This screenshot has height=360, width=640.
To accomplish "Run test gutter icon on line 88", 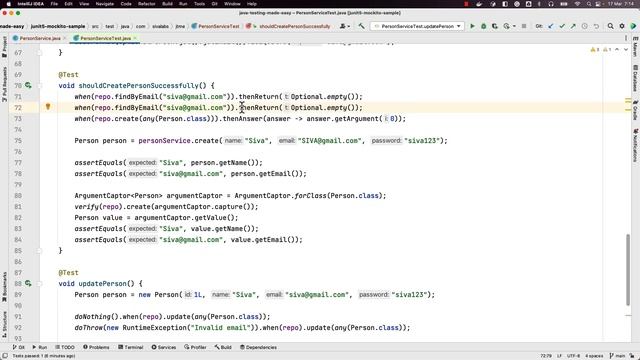I will 28,283.
